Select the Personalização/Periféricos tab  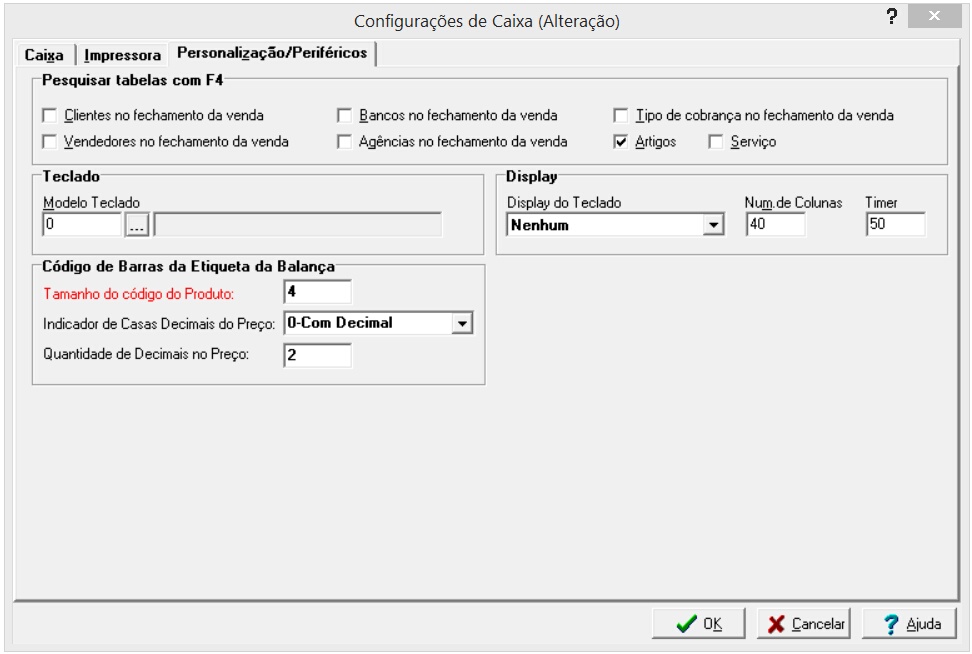272,53
